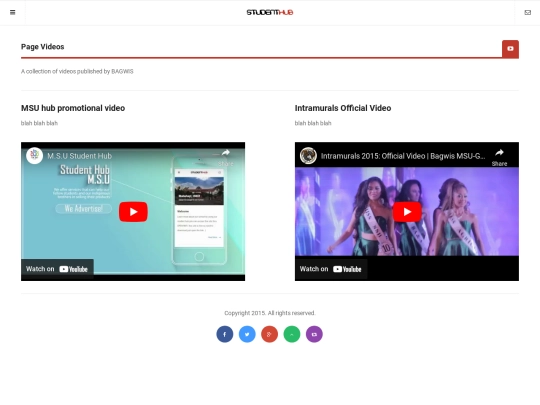Screen dimensions: 540x405
Task: Click the purple video footer icon
Action: 314,334
